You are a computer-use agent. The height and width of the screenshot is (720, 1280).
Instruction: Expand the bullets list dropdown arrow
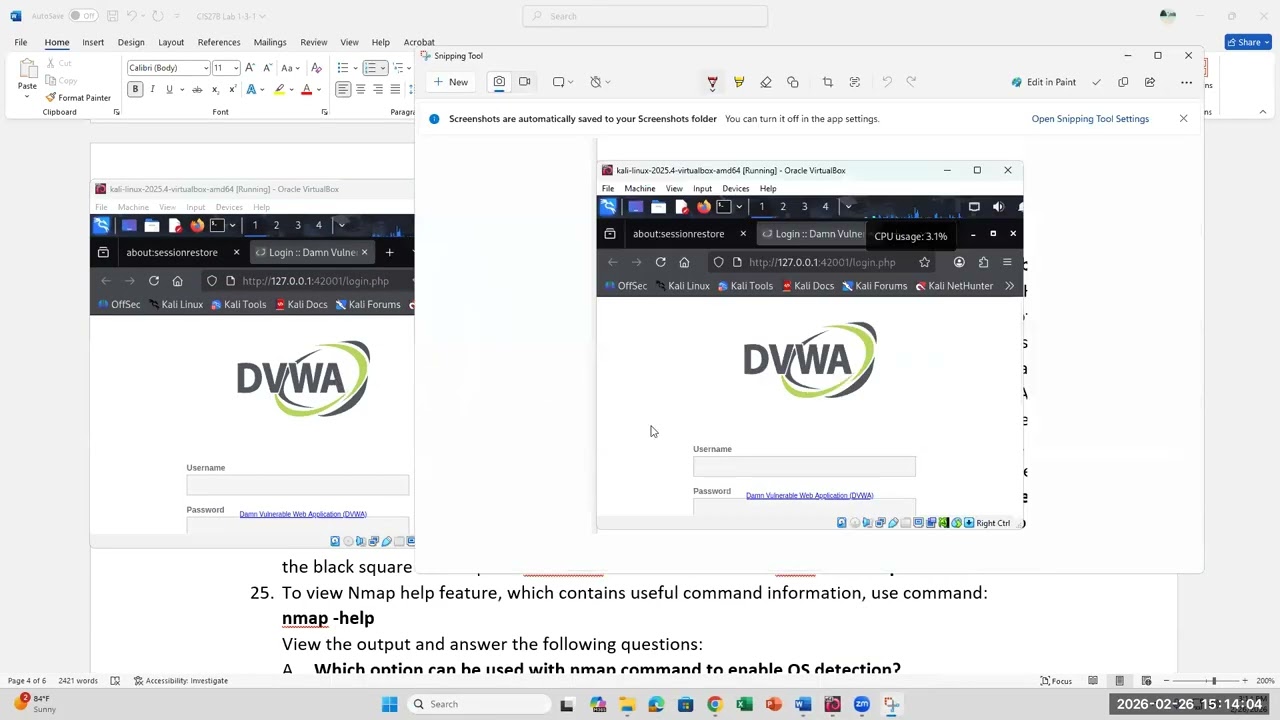click(356, 68)
